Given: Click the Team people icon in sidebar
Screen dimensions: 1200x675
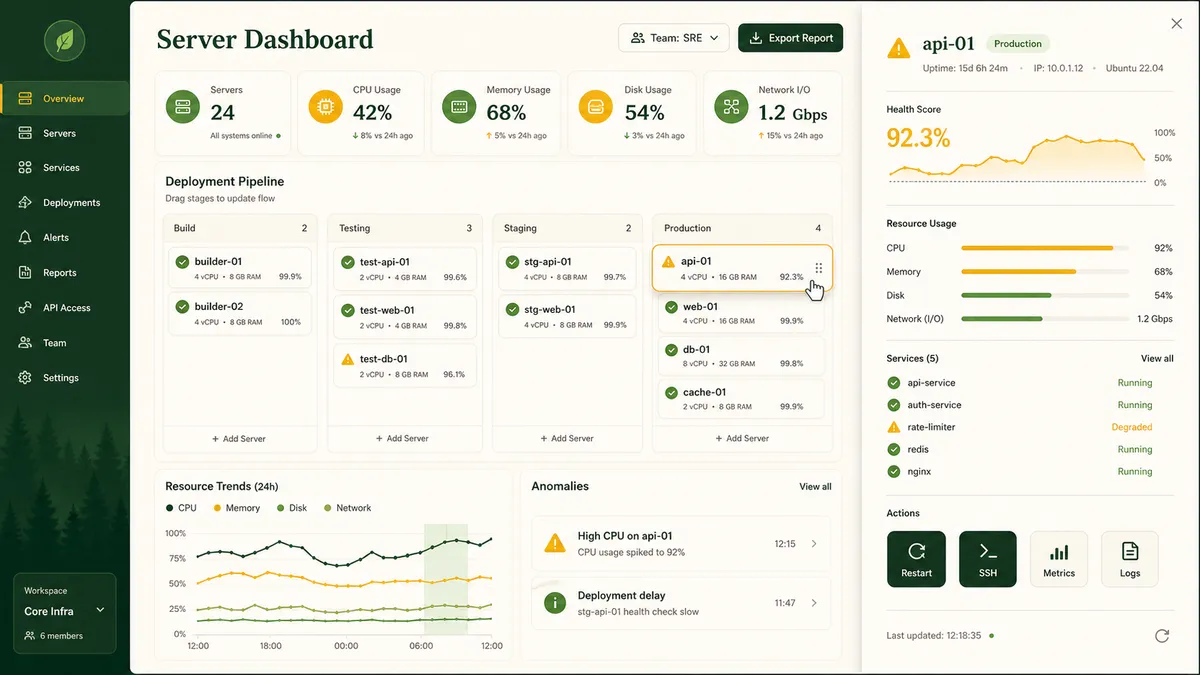Looking at the screenshot, I should coord(25,343).
